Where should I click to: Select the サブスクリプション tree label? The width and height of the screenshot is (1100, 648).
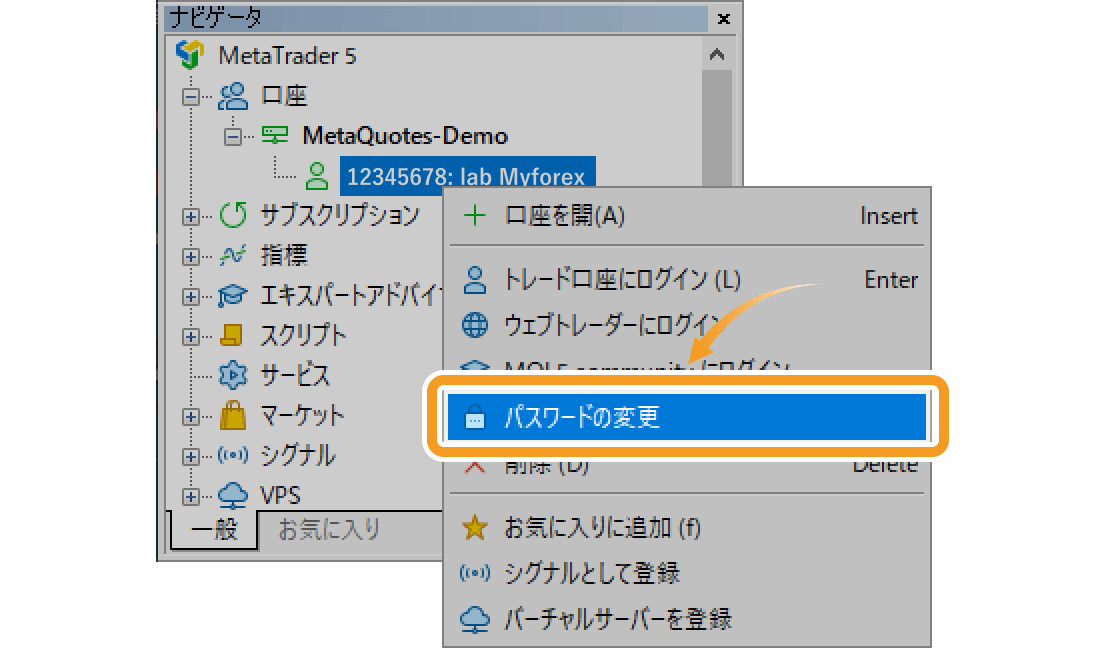[340, 215]
